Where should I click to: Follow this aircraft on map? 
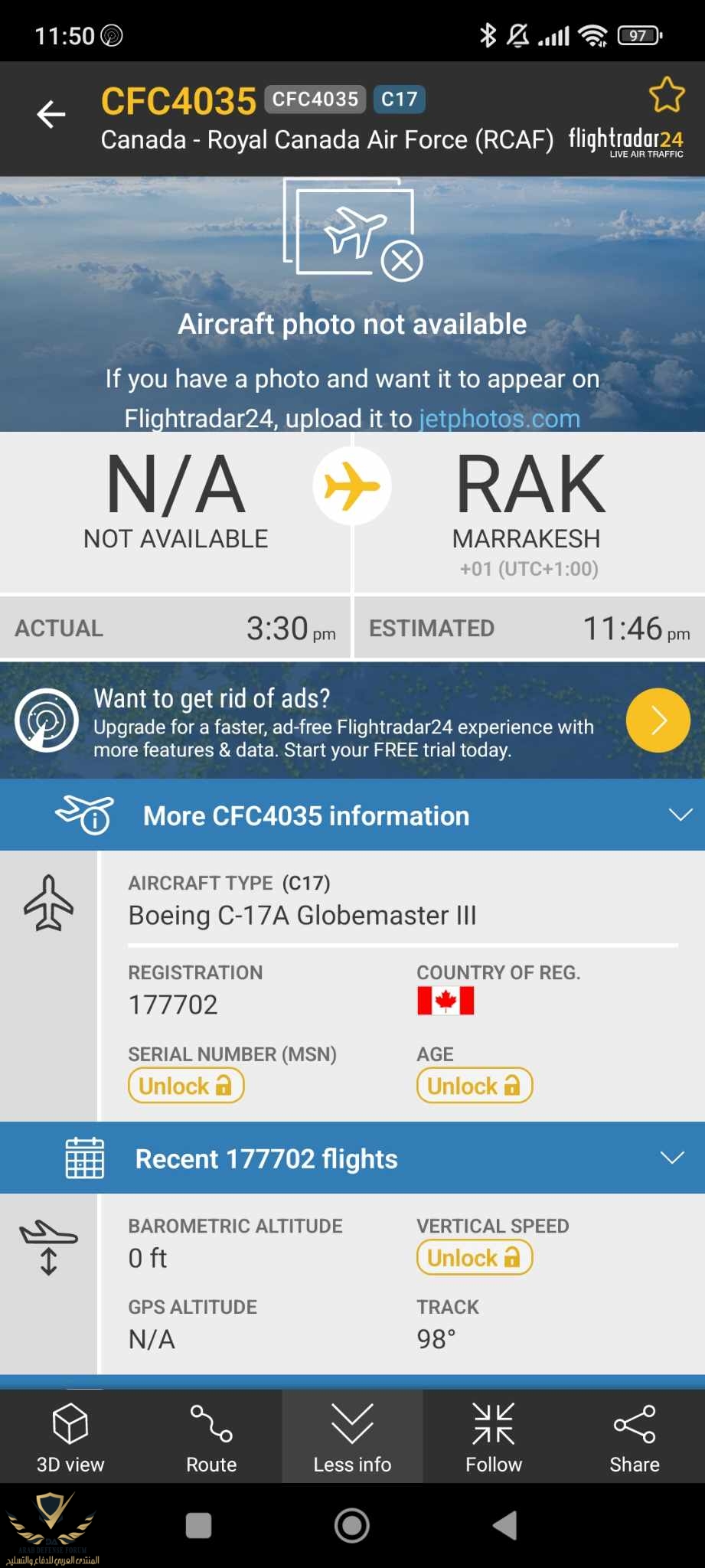494,1437
